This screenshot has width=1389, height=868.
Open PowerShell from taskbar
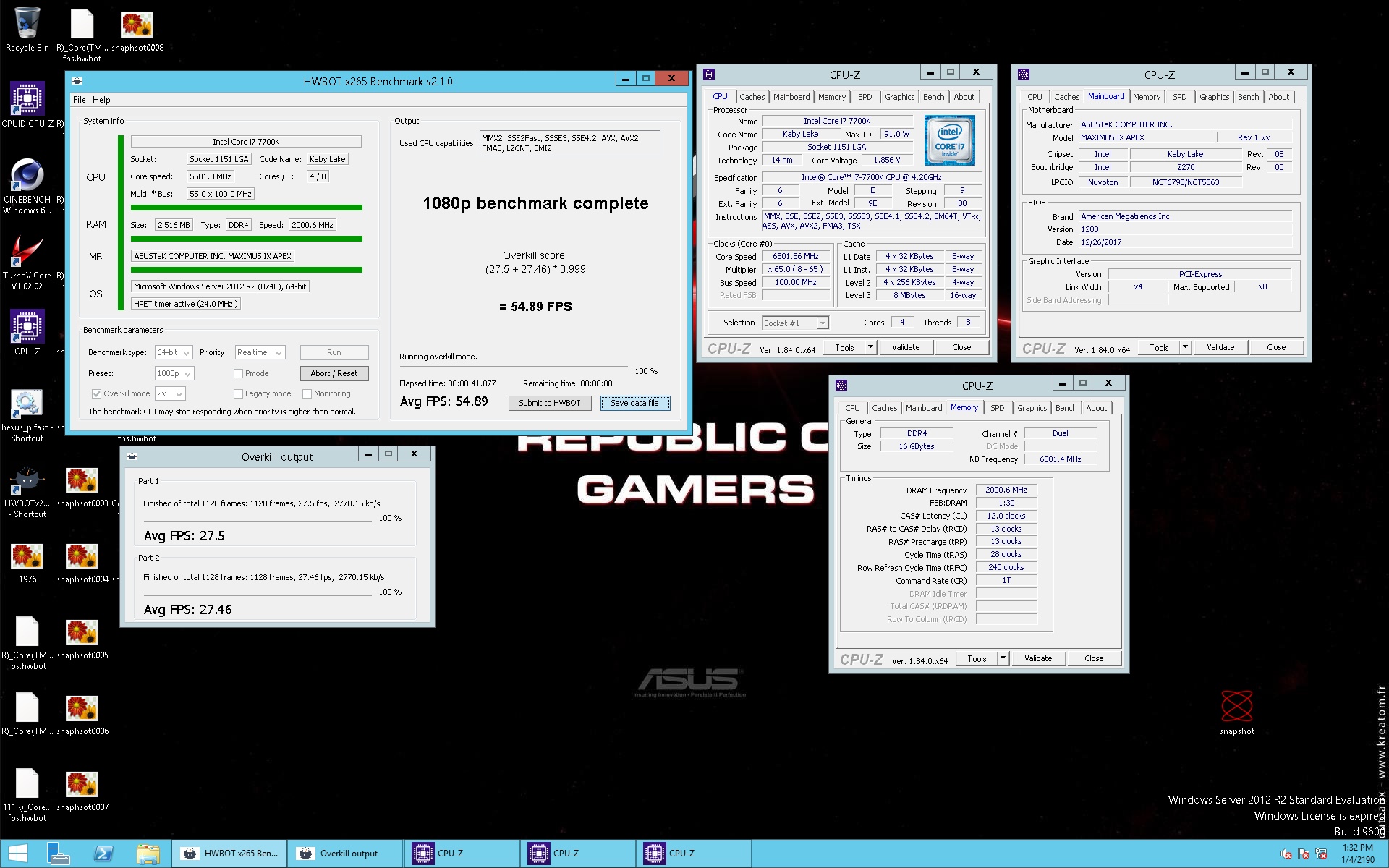[x=103, y=854]
